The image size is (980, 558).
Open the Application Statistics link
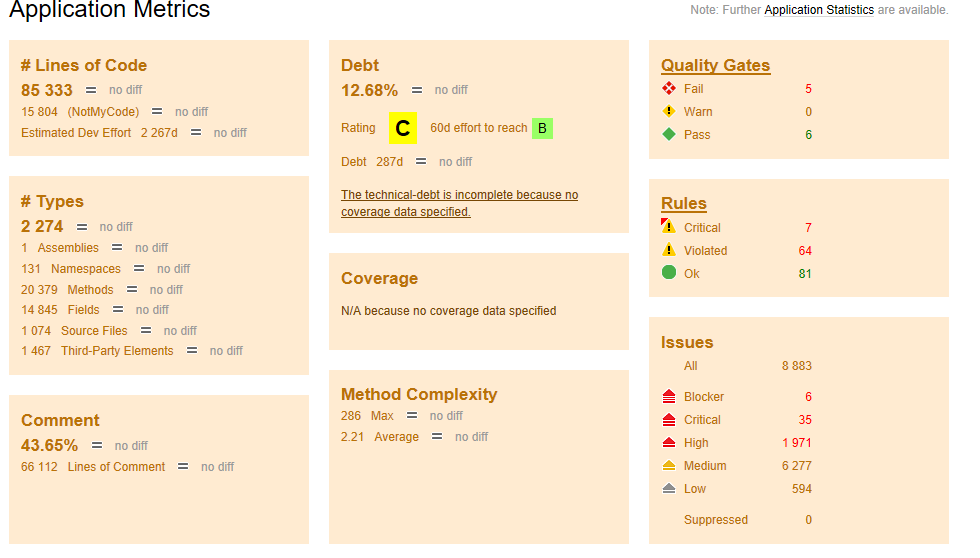click(819, 10)
